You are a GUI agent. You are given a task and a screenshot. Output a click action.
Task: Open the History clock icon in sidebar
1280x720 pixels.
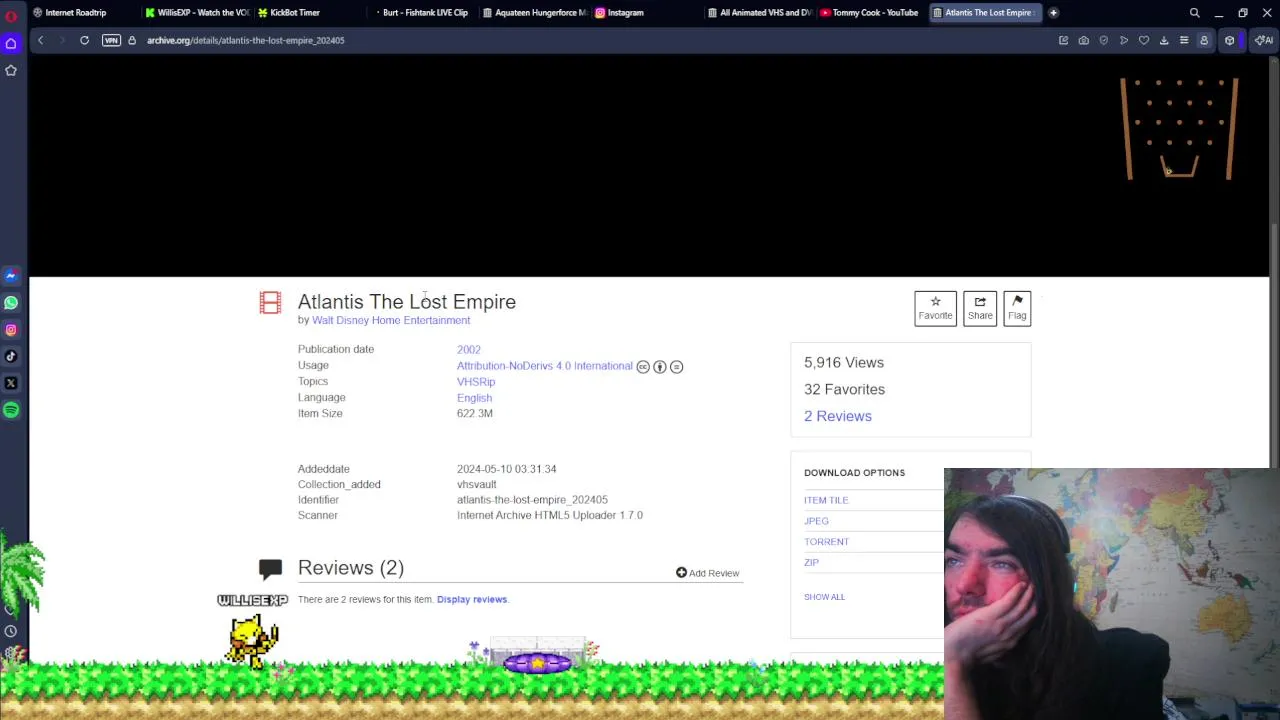(11, 631)
